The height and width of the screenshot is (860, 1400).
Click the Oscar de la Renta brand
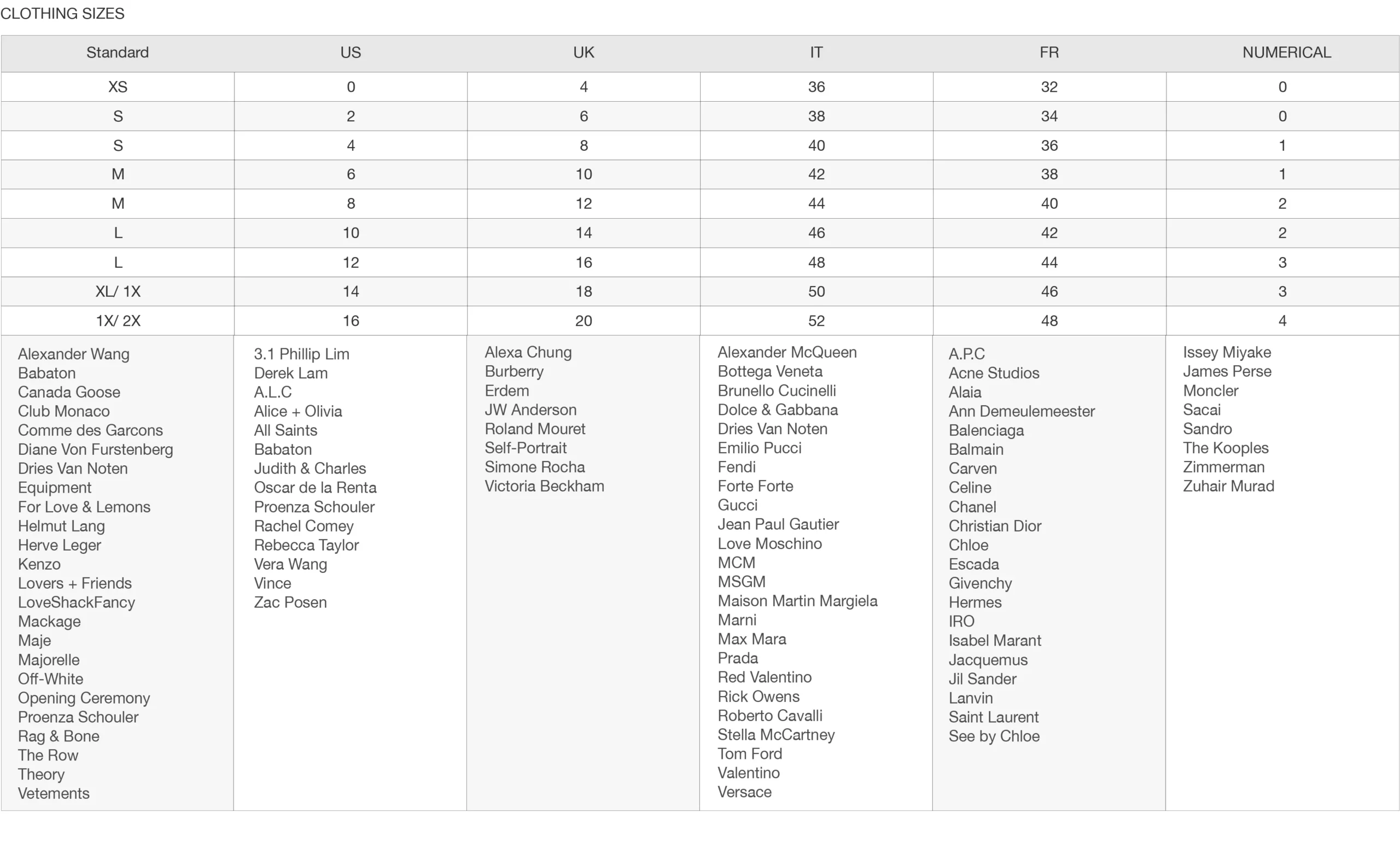(315, 488)
